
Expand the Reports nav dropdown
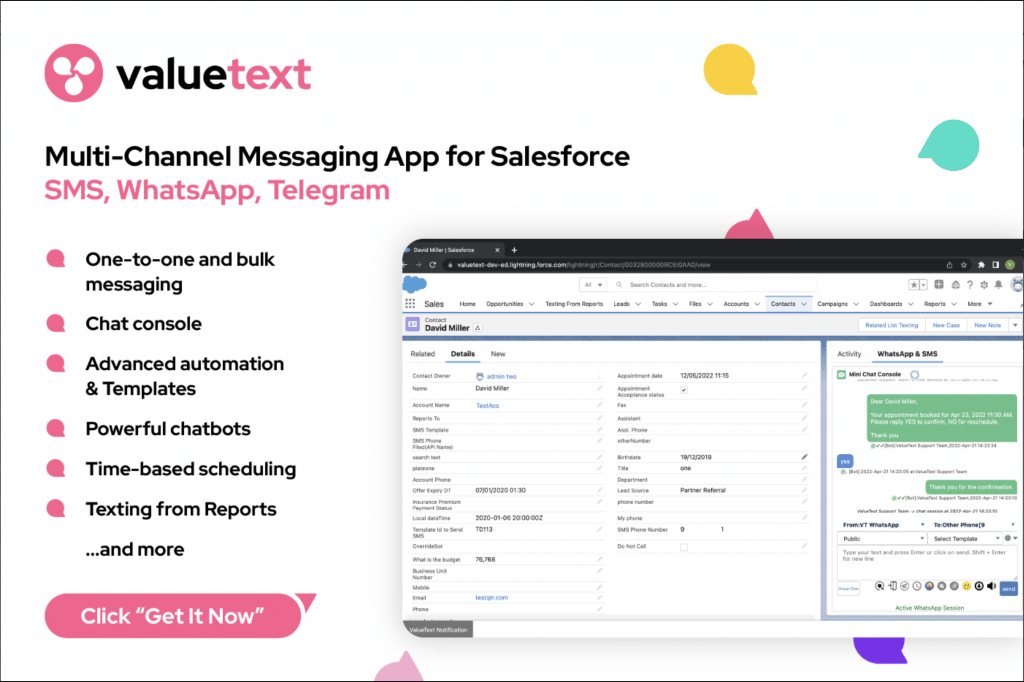pyautogui.click(x=953, y=304)
